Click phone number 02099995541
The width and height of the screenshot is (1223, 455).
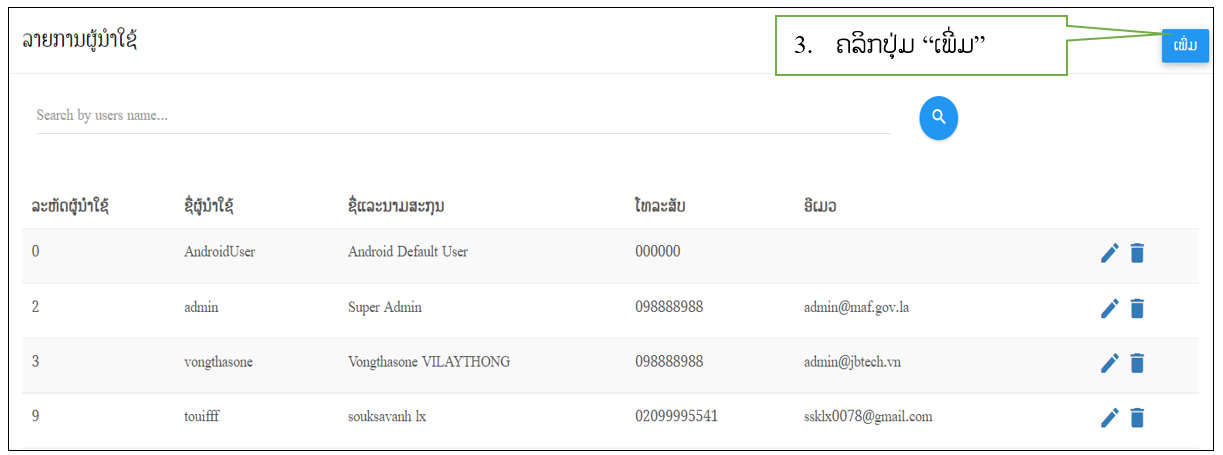tap(676, 416)
